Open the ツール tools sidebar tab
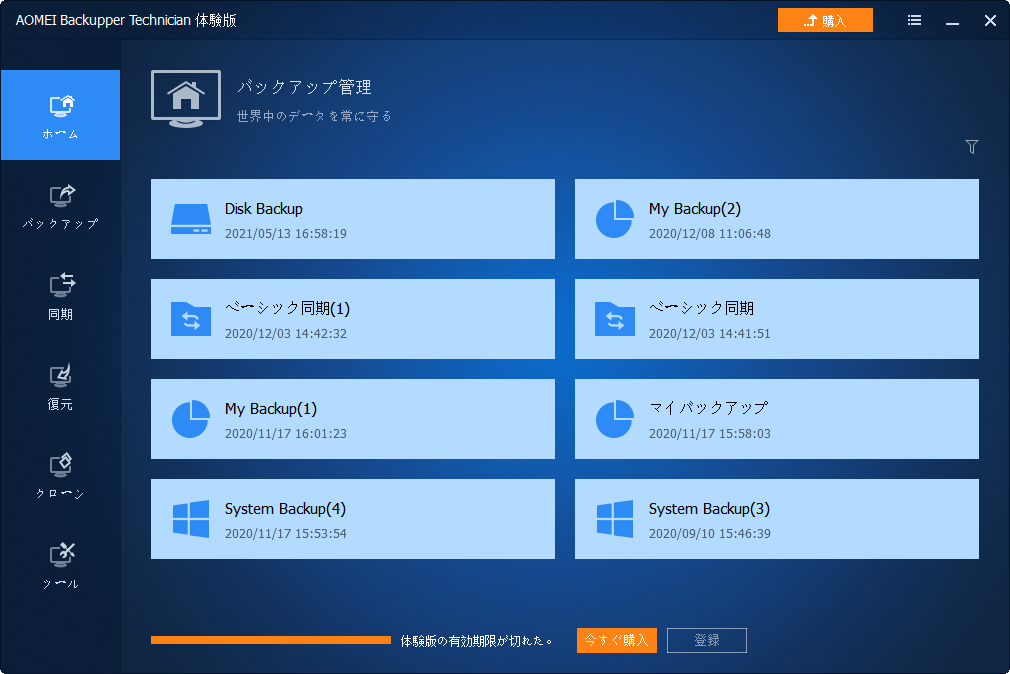 tap(61, 566)
